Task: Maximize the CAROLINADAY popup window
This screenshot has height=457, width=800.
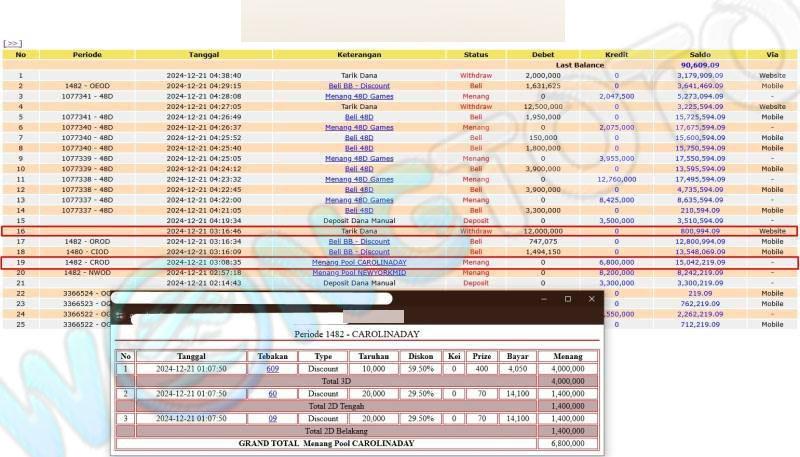Action: 568,299
